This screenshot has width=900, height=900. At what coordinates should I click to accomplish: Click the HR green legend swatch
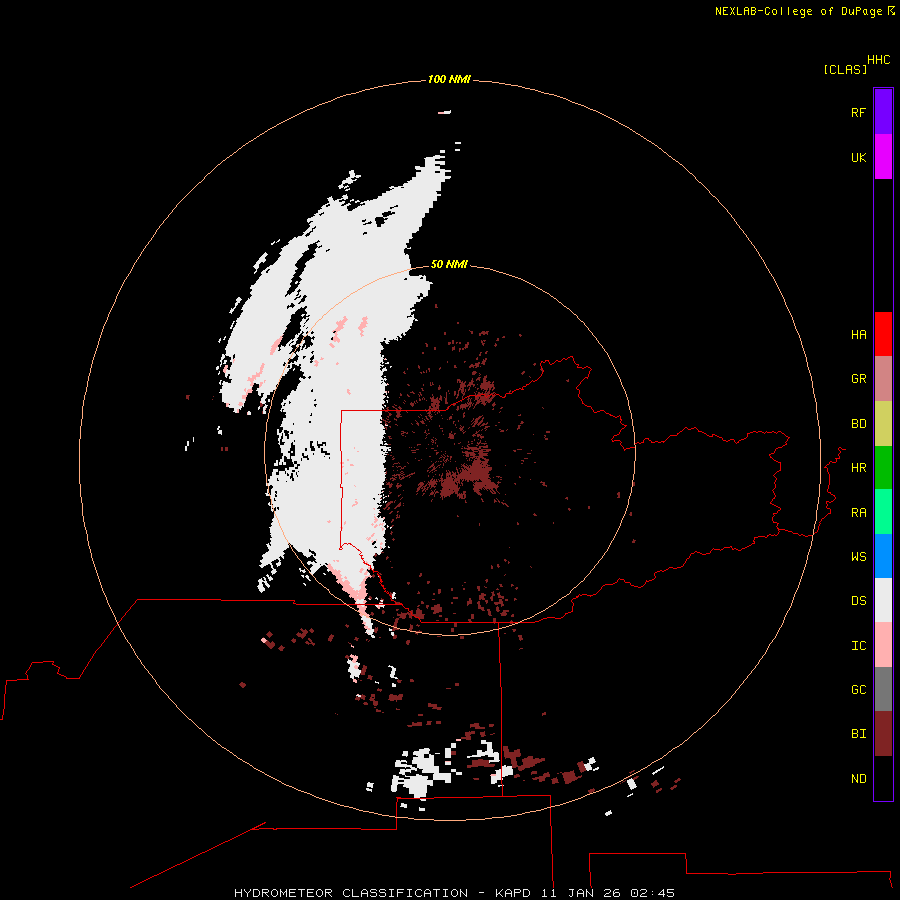(883, 468)
